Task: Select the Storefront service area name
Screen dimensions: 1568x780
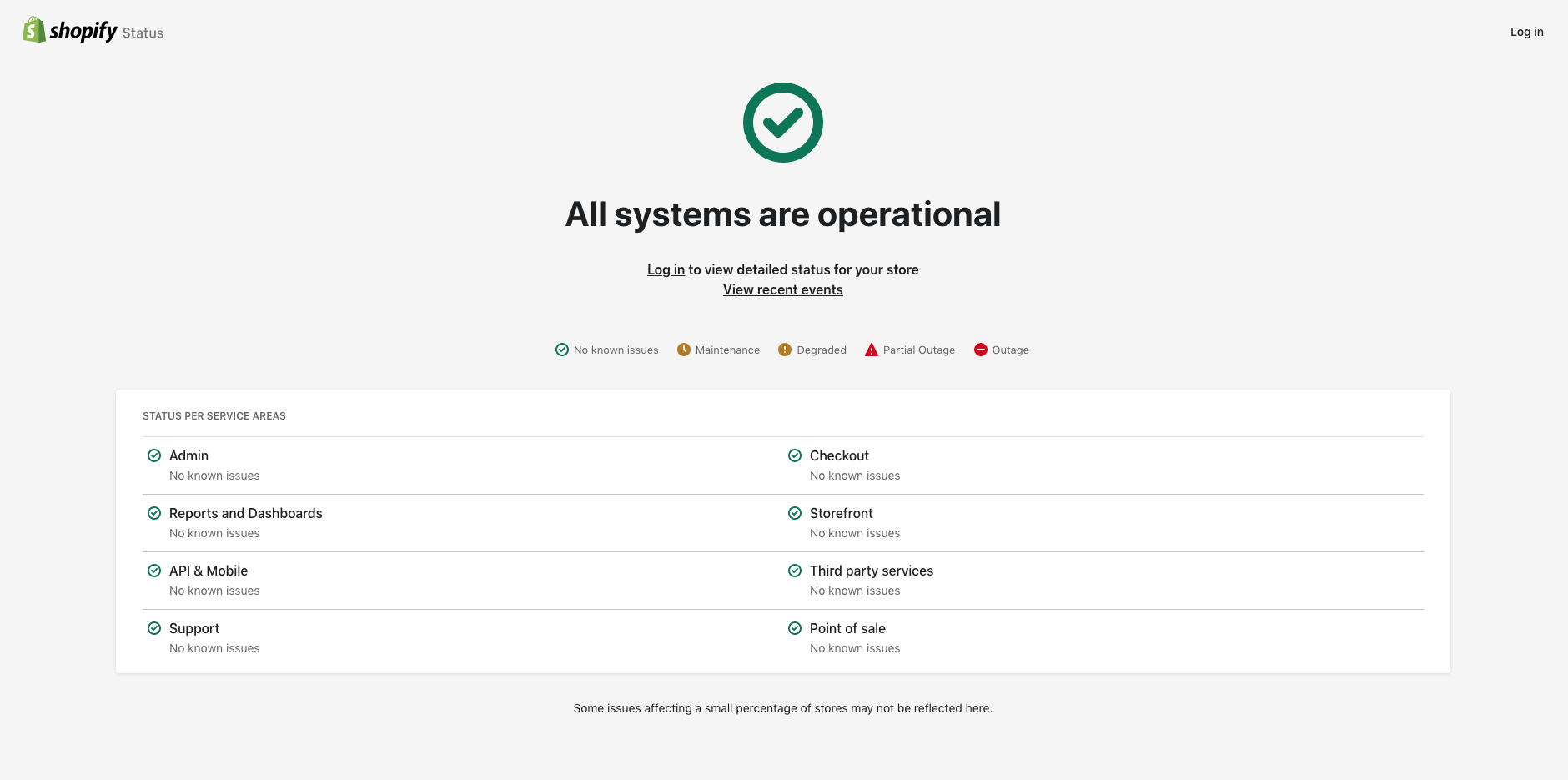Action: tap(842, 513)
